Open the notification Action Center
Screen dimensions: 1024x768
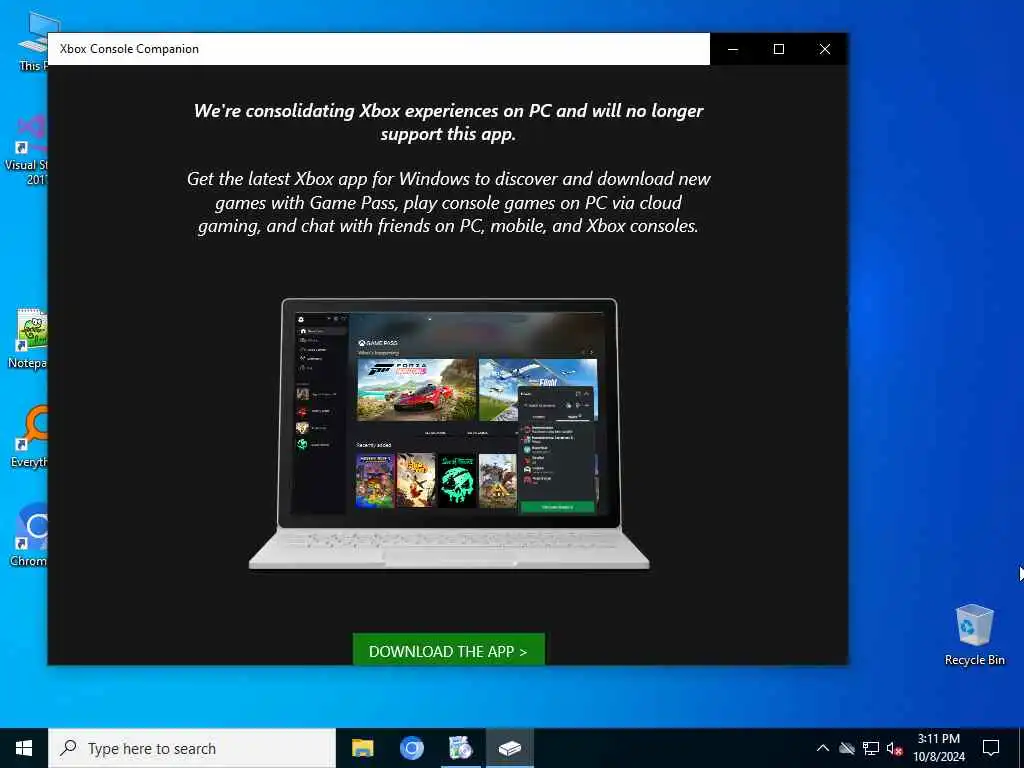click(991, 748)
